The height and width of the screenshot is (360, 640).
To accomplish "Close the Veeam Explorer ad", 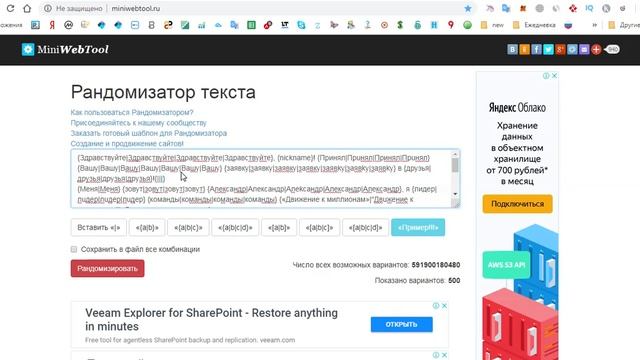I will click(x=444, y=305).
